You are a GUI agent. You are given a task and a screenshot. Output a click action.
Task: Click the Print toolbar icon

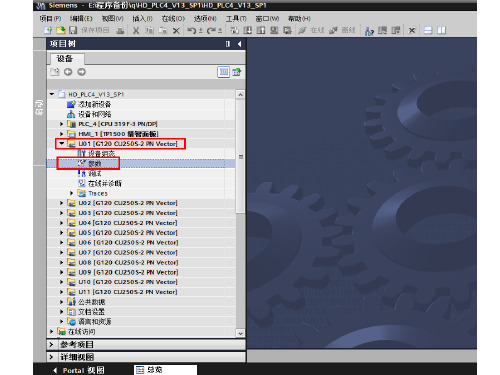pos(120,31)
